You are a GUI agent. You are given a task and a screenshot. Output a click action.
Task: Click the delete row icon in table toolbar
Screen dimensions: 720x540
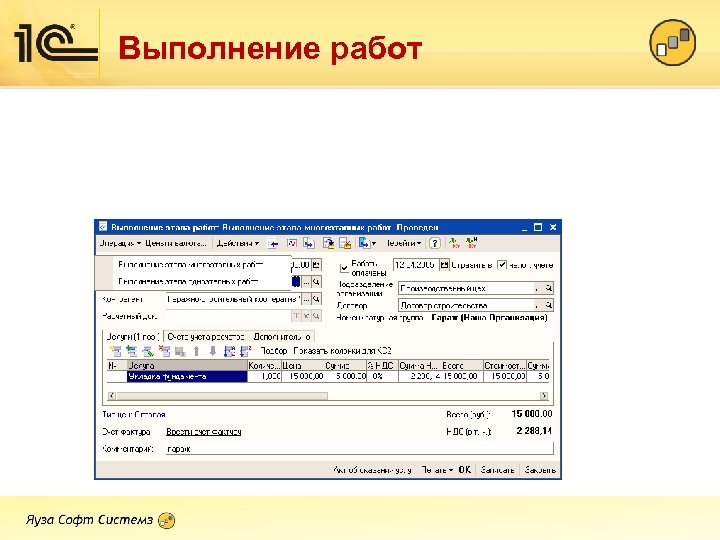164,351
